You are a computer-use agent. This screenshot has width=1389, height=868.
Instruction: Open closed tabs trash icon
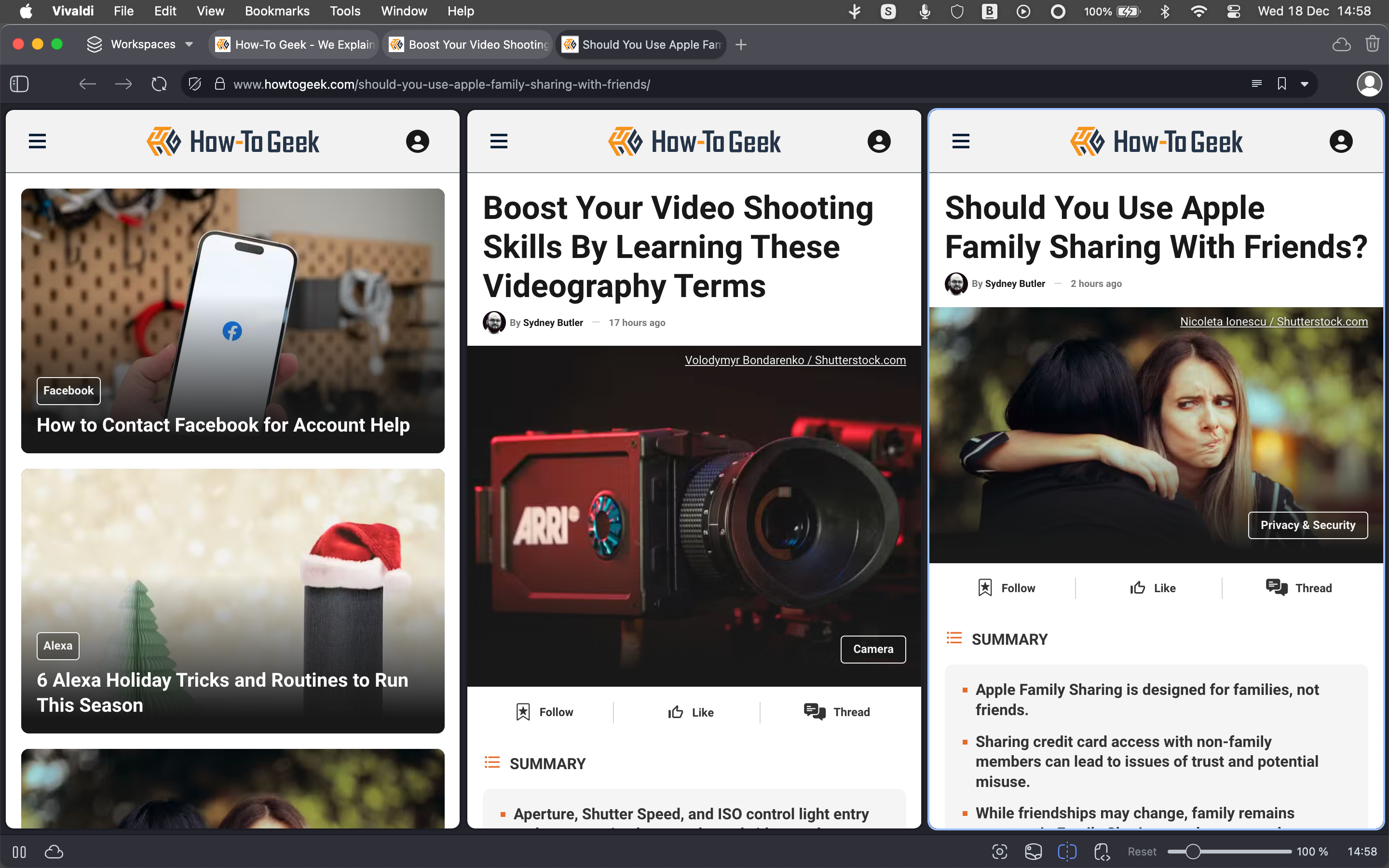pyautogui.click(x=1372, y=44)
